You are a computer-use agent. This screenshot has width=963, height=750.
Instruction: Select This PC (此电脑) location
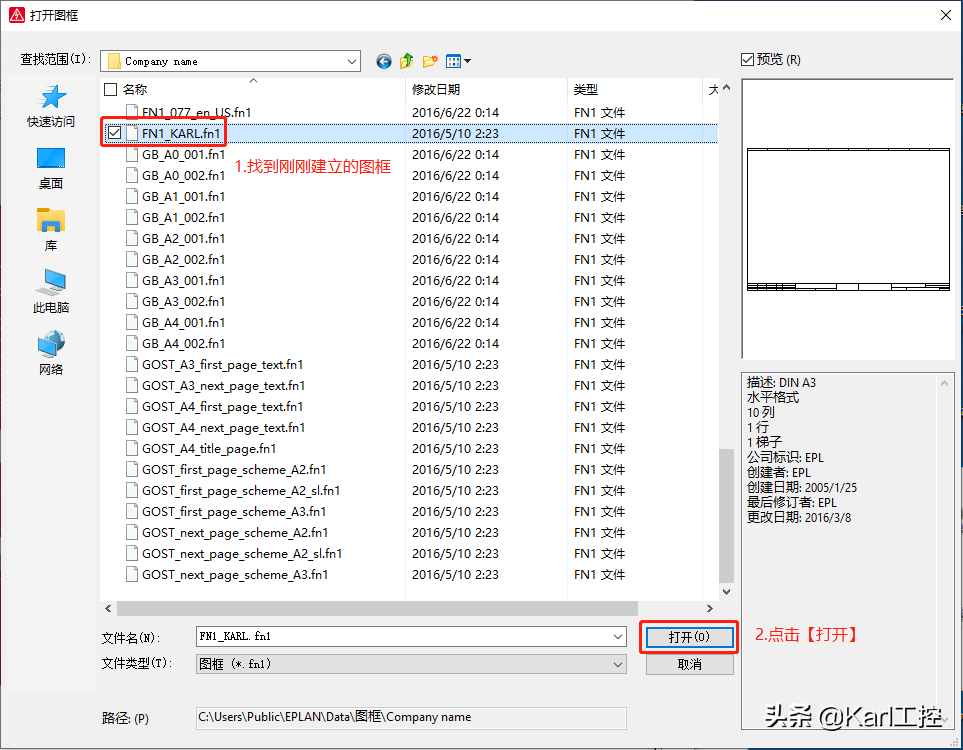50,292
